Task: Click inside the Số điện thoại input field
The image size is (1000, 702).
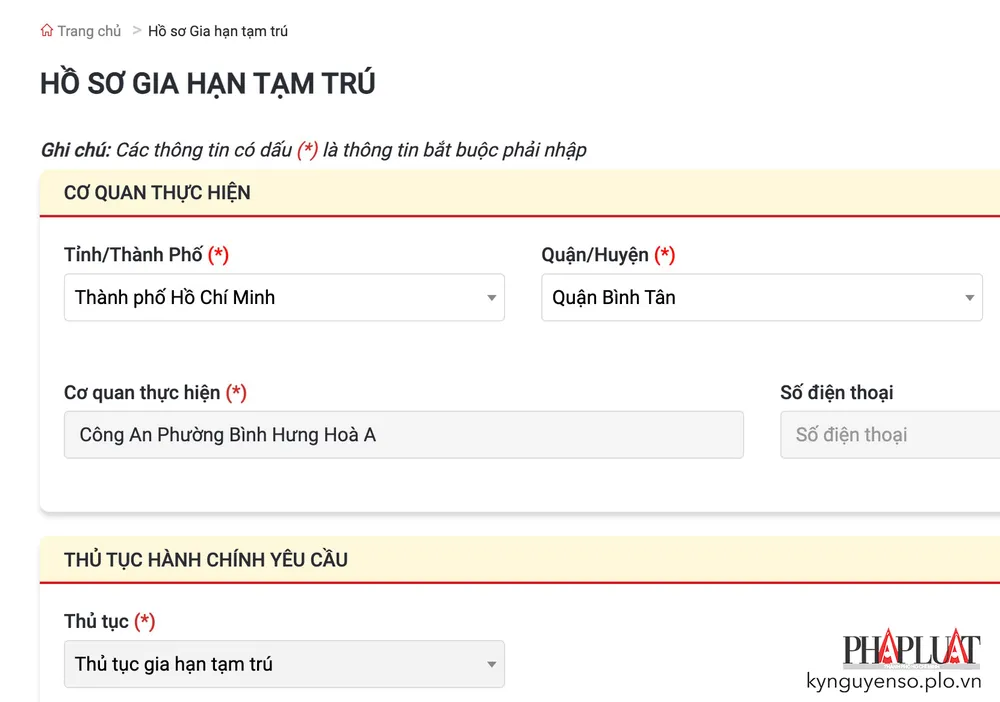Action: [890, 434]
